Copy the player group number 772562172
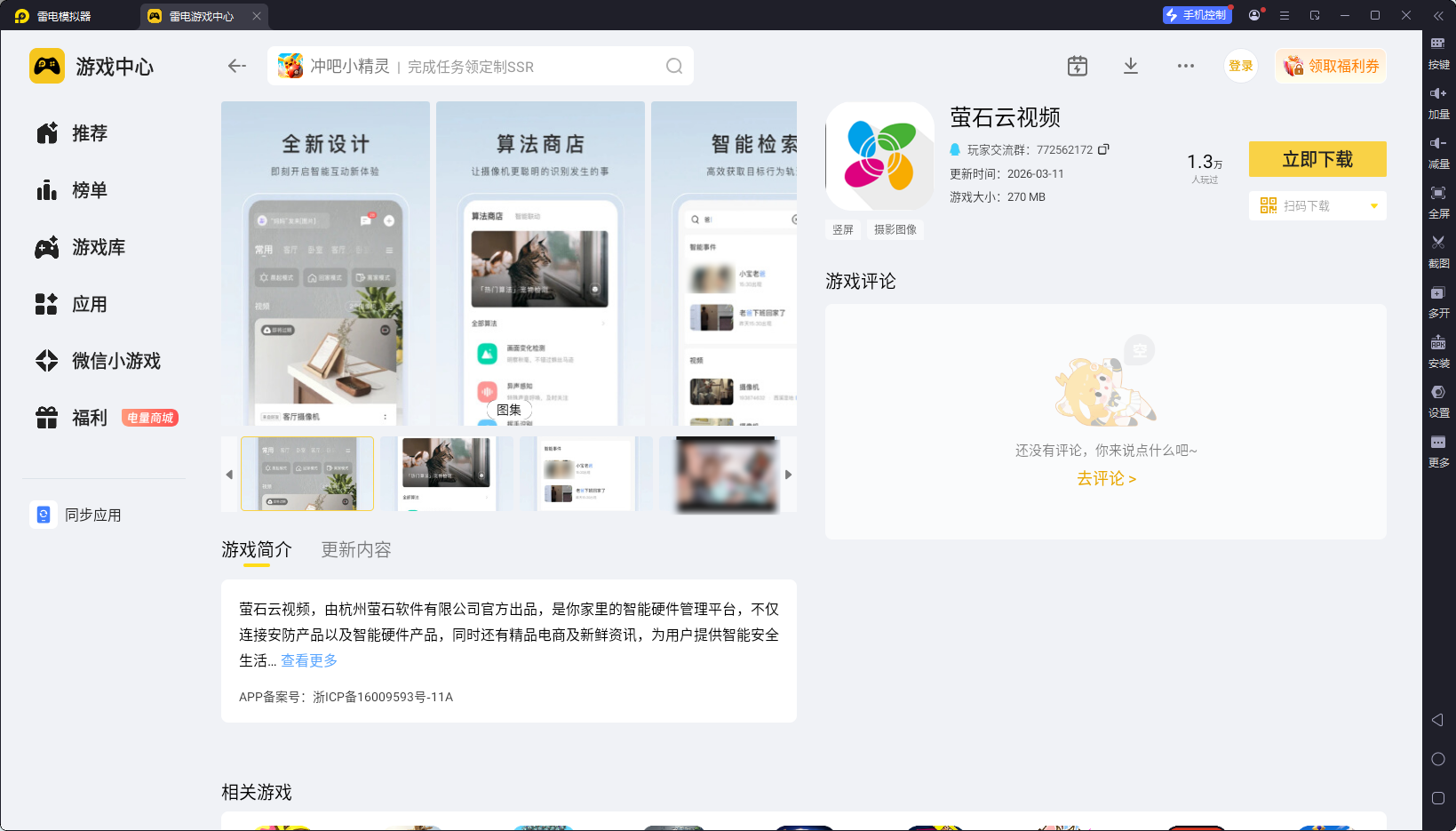 (1103, 149)
